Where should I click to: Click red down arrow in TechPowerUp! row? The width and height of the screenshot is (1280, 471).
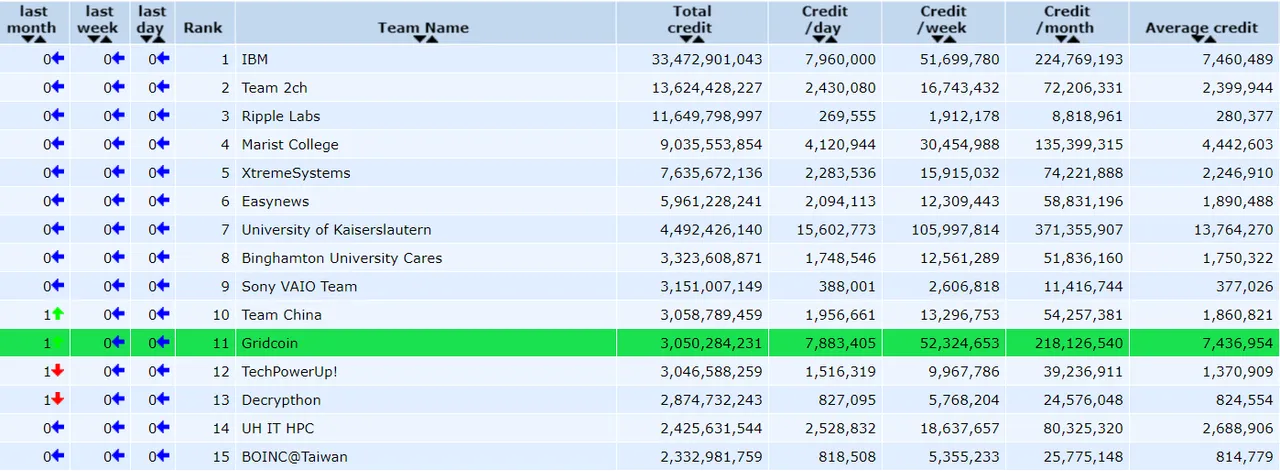pos(57,371)
